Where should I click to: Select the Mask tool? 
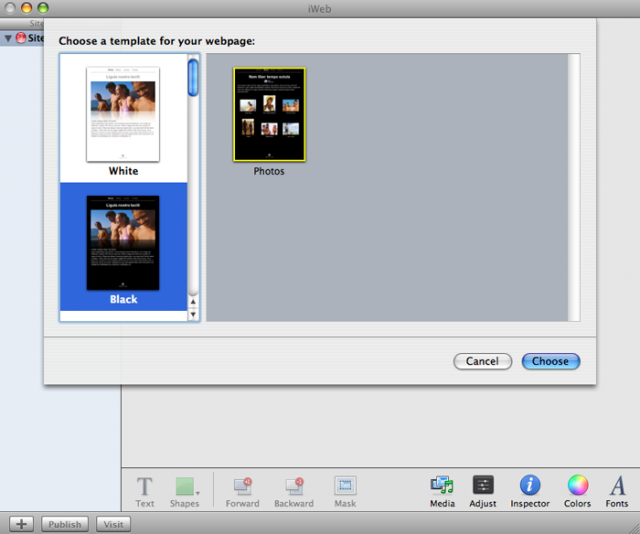(345, 492)
